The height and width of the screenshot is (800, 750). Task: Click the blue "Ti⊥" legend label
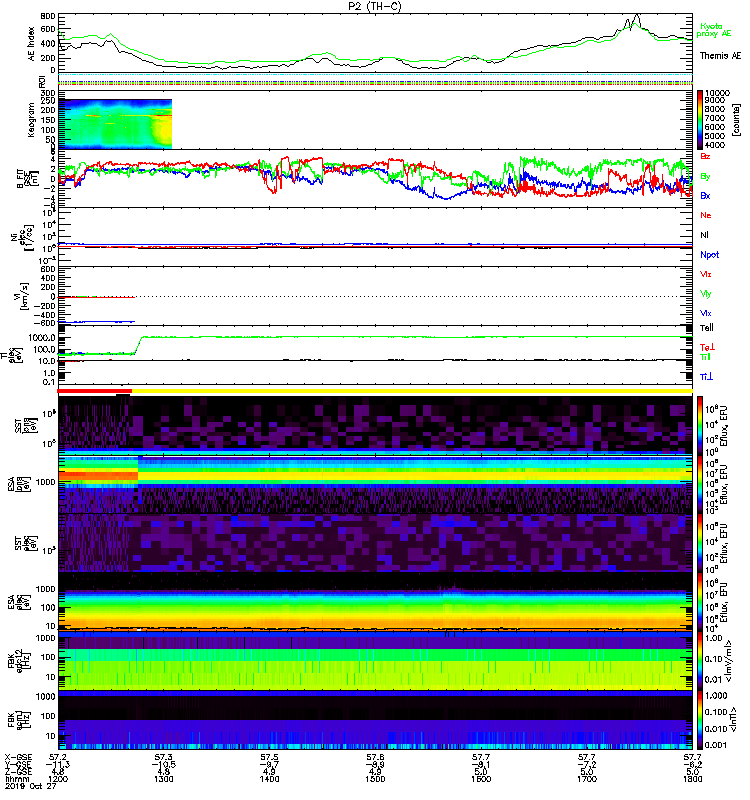pyautogui.click(x=707, y=377)
